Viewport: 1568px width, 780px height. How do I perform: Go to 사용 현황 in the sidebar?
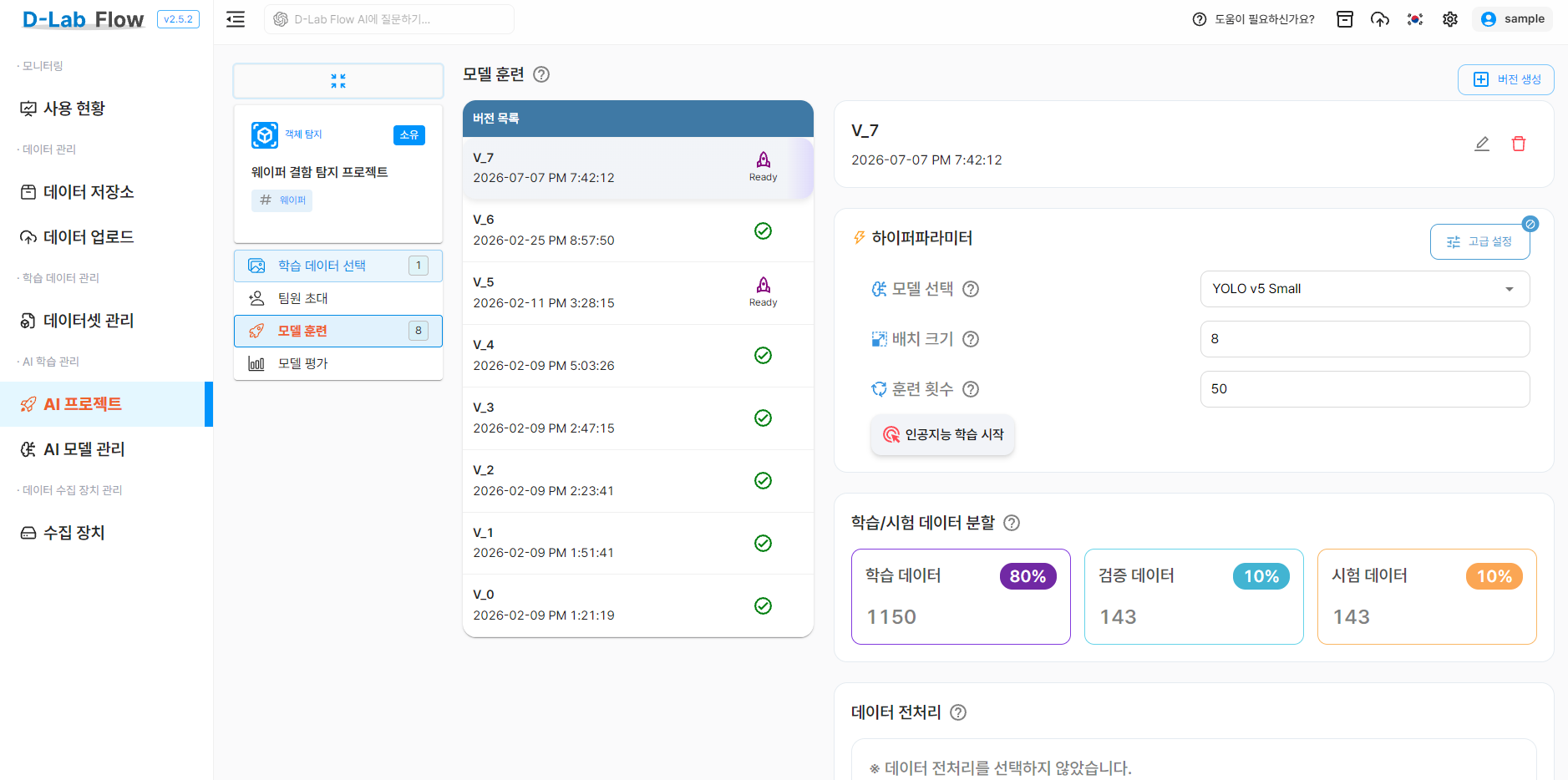coord(106,109)
